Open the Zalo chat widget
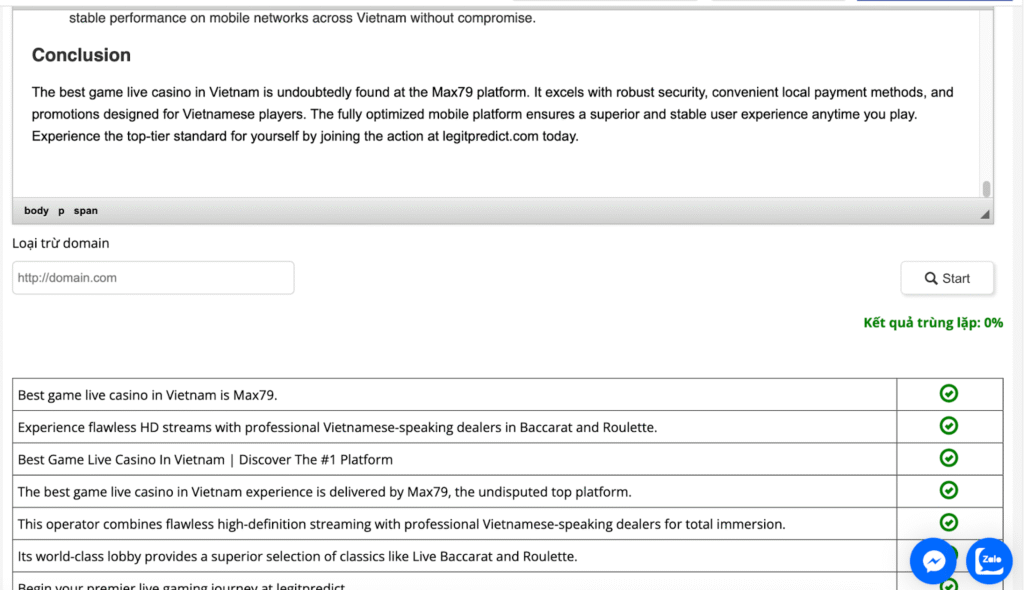Screen dimensions: 1024x590 (x=989, y=561)
